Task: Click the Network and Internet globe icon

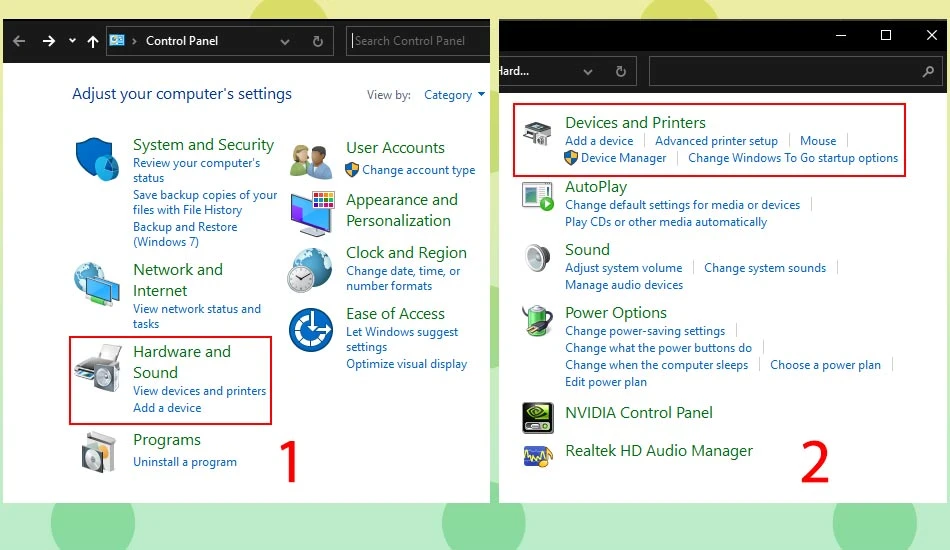Action: tap(97, 283)
